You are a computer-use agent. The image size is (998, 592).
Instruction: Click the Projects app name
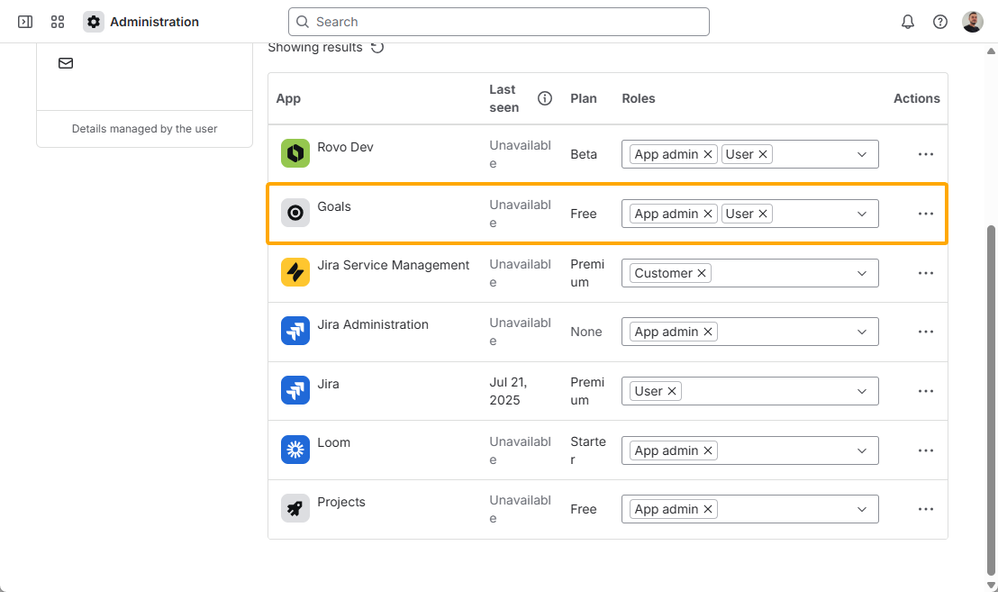pyautogui.click(x=341, y=502)
